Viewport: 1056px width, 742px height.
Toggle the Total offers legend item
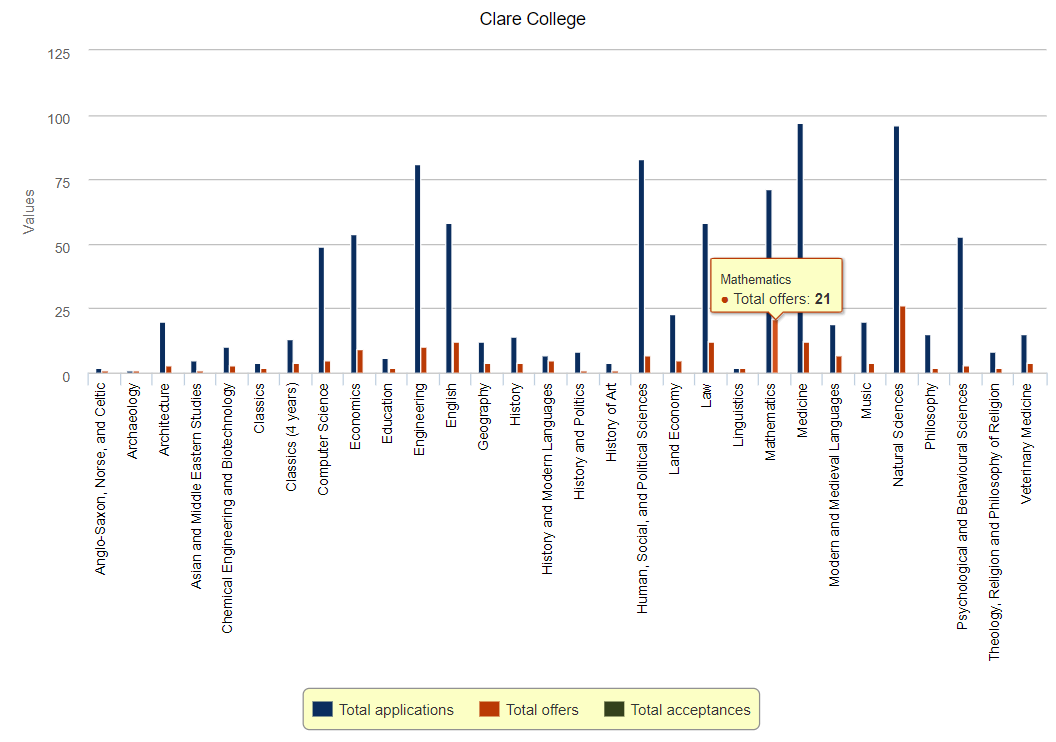529,710
